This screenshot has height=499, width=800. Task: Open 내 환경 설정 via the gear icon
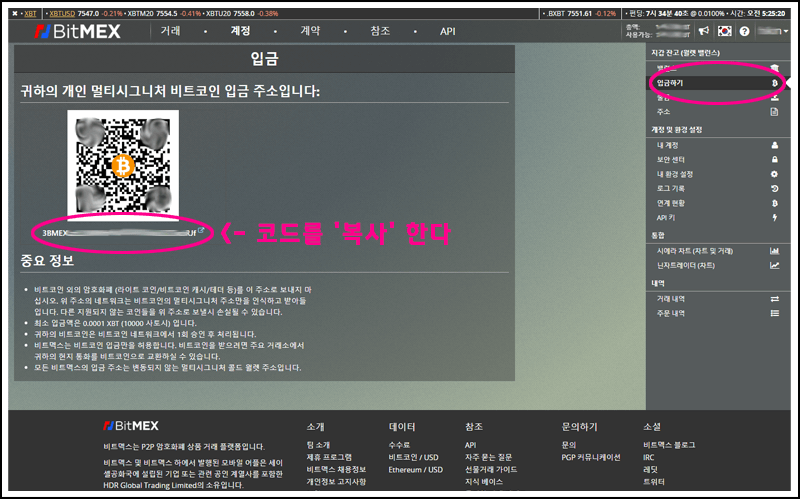(x=774, y=174)
